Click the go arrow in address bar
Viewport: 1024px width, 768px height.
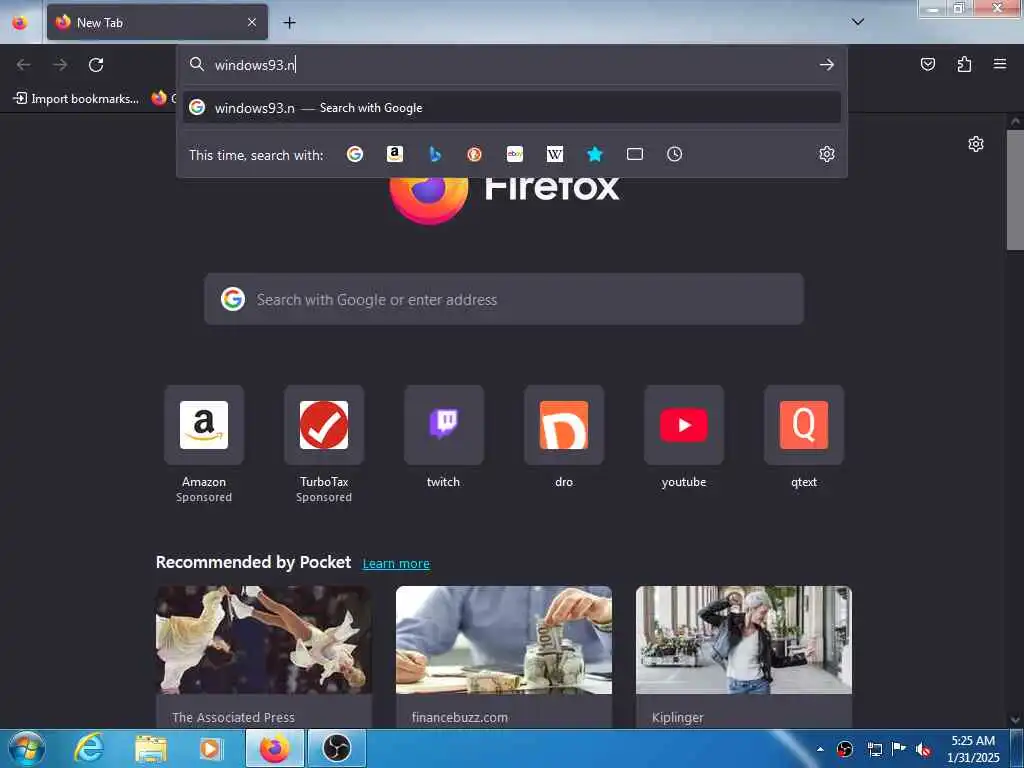(826, 65)
